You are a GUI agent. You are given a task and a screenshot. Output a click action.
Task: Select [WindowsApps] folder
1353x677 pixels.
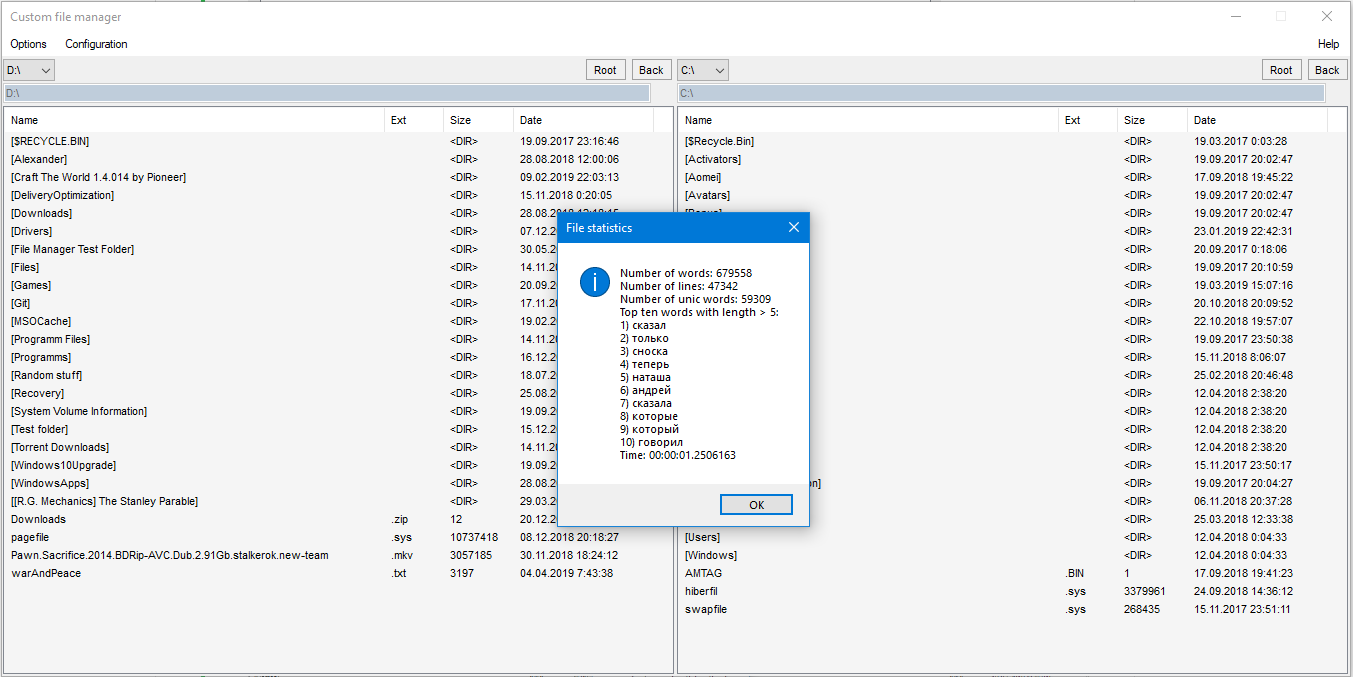point(49,484)
